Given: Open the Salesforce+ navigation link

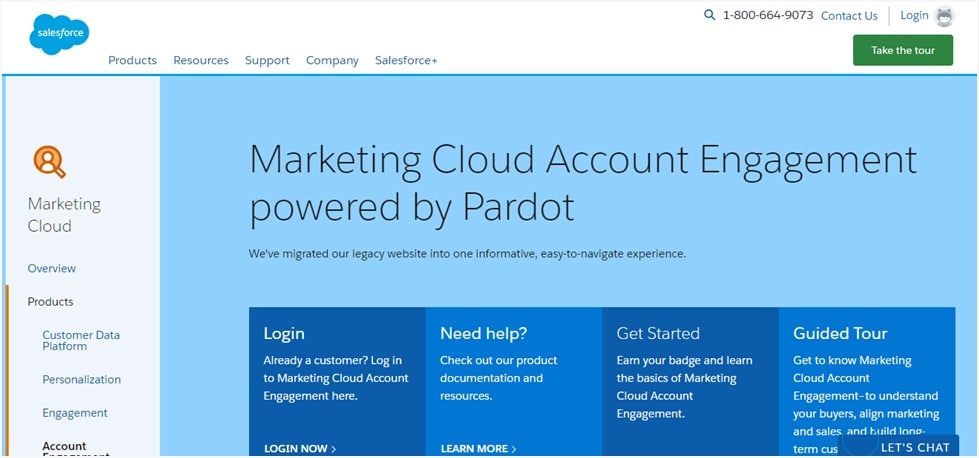Looking at the screenshot, I should [406, 60].
